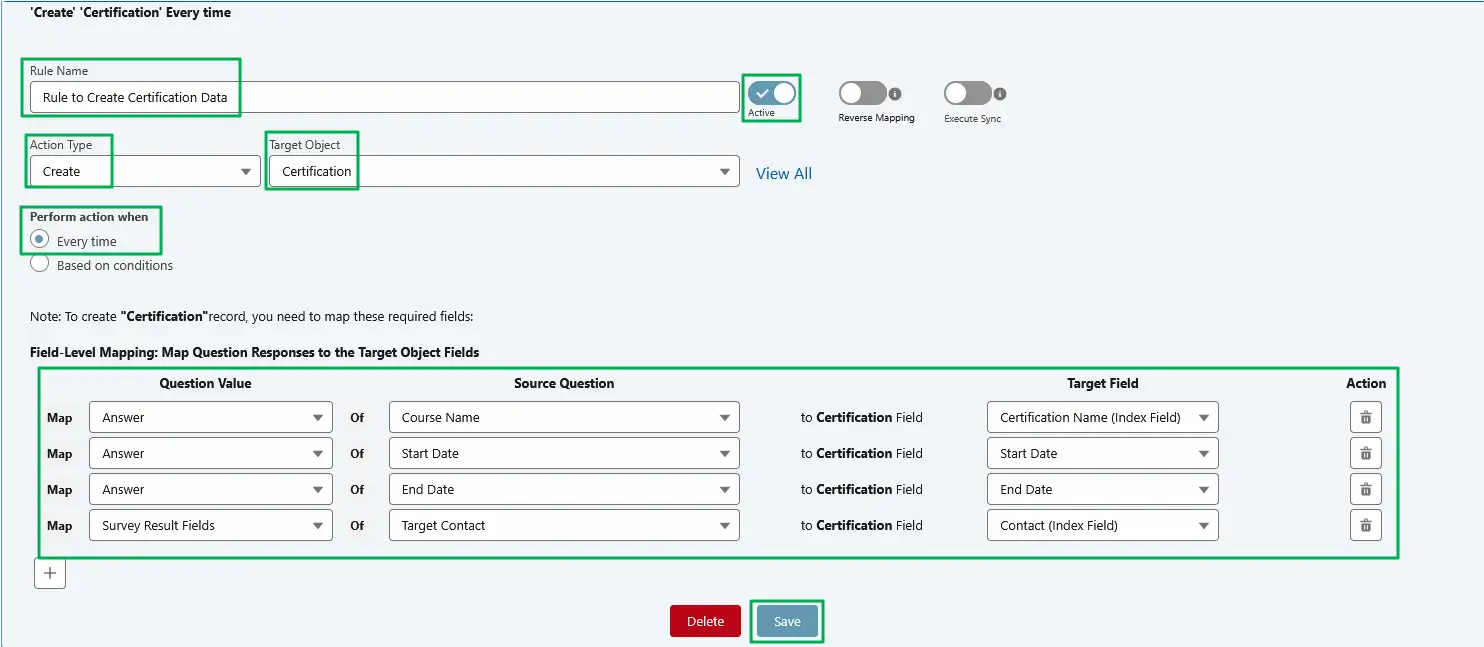
Task: Disable the Active toggle
Action: click(770, 92)
